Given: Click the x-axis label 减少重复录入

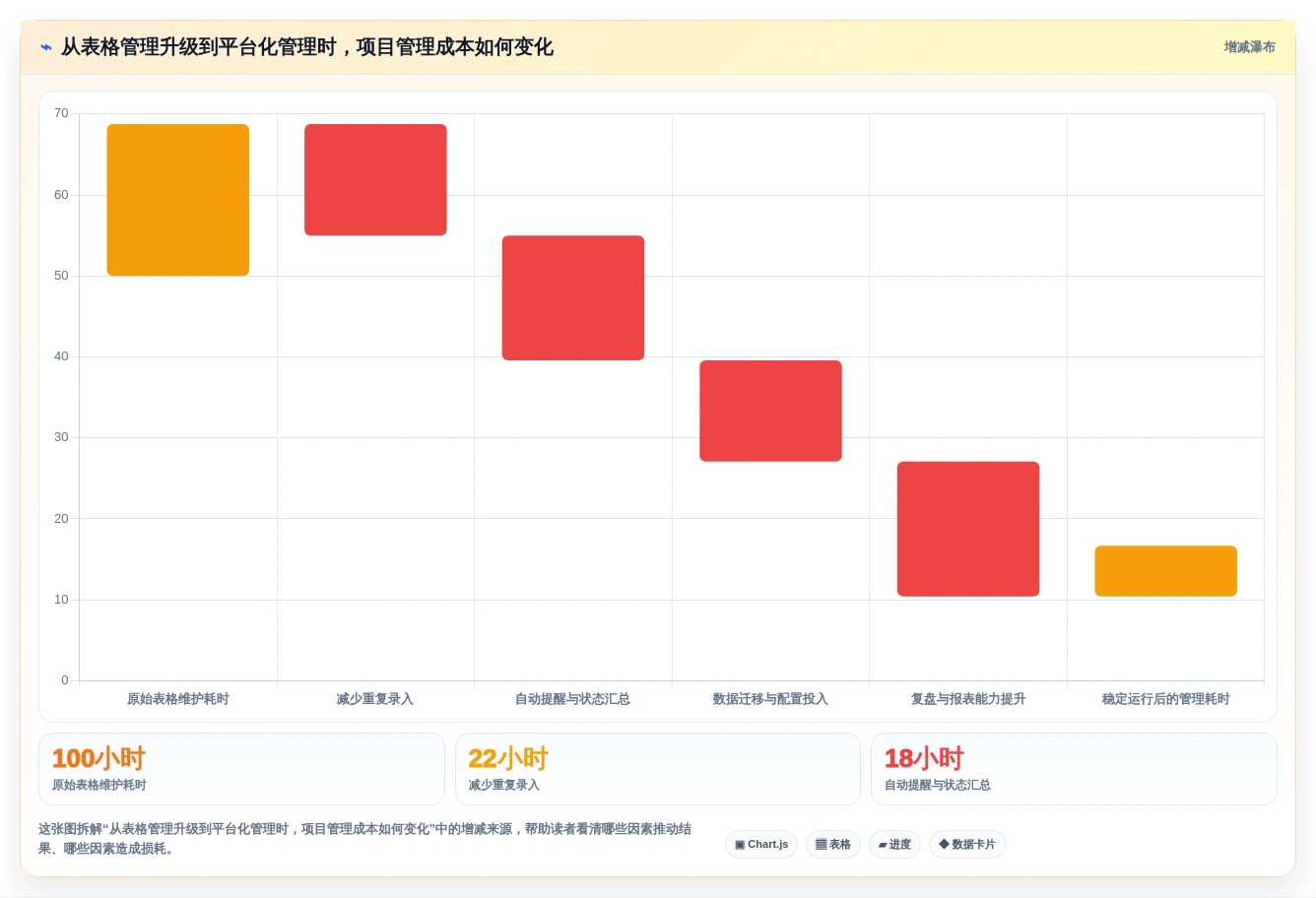Looking at the screenshot, I should click(375, 699).
